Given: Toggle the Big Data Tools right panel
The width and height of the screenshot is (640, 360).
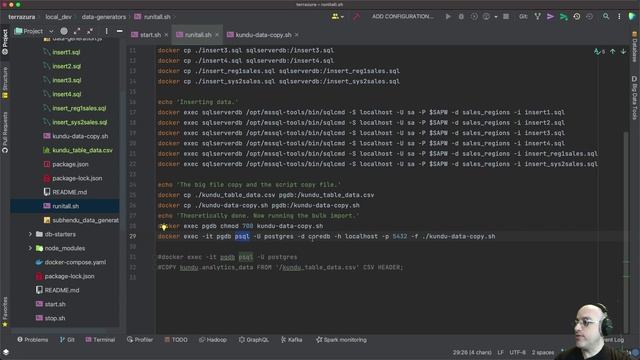Looking at the screenshot, I should tap(634, 97).
